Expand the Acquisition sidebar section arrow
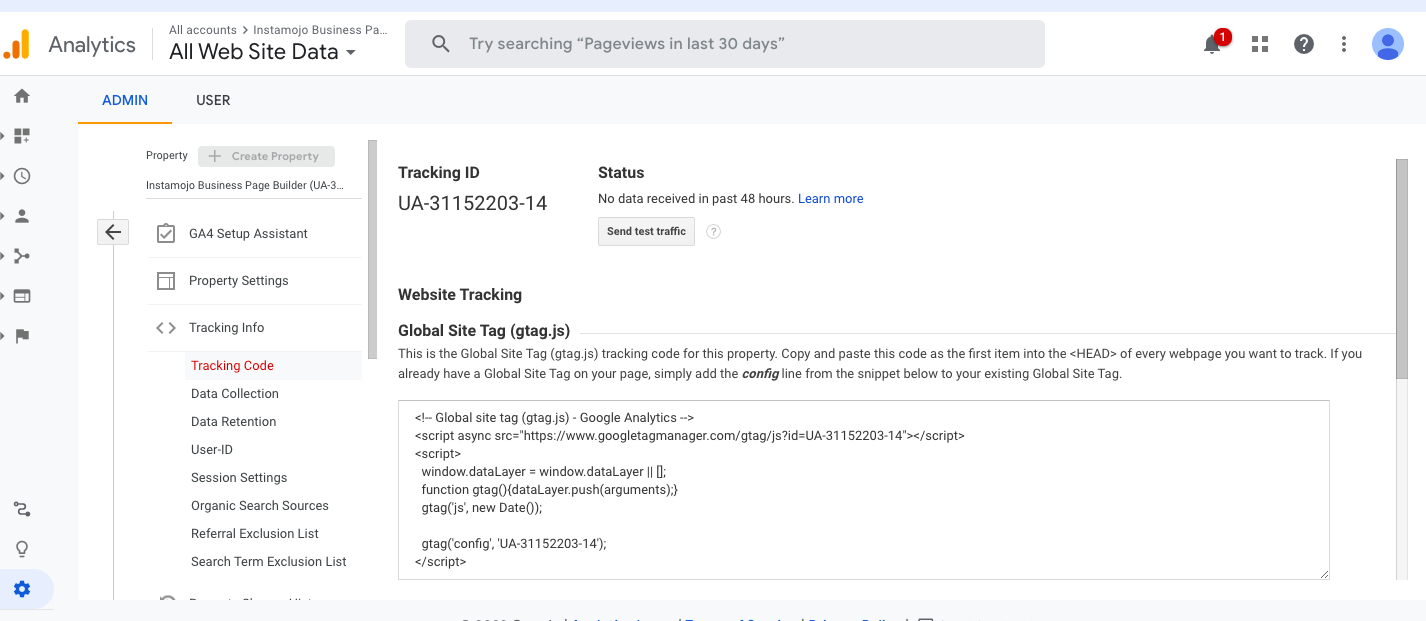Image resolution: width=1426 pixels, height=621 pixels. tap(4, 256)
